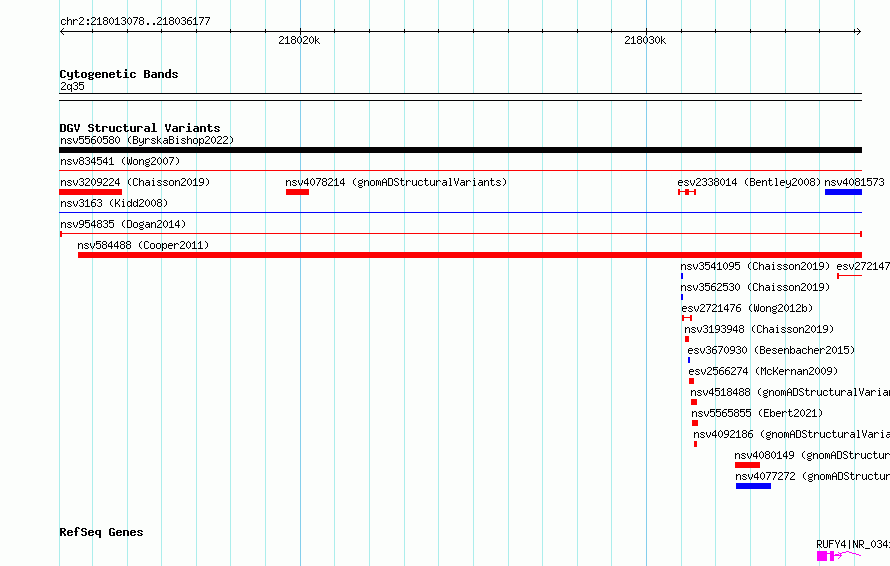Open nsv834541 (Wong2007) variant label
The image size is (890, 566).
tap(120, 161)
